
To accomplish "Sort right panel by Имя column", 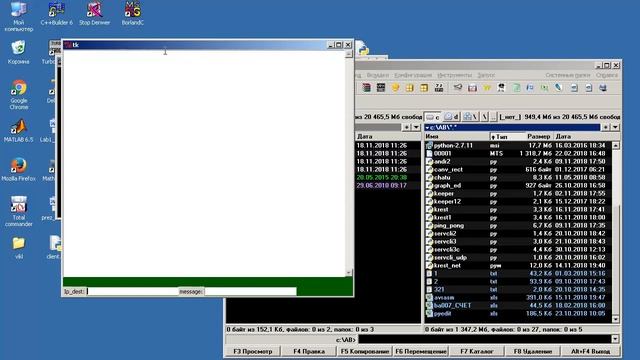I will (x=456, y=136).
